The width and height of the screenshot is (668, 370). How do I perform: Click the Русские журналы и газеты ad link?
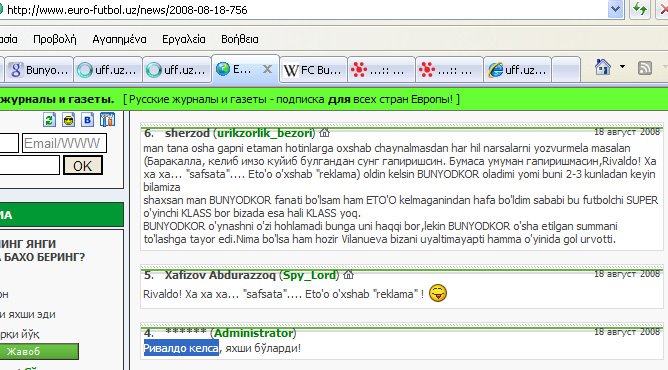tap(291, 100)
